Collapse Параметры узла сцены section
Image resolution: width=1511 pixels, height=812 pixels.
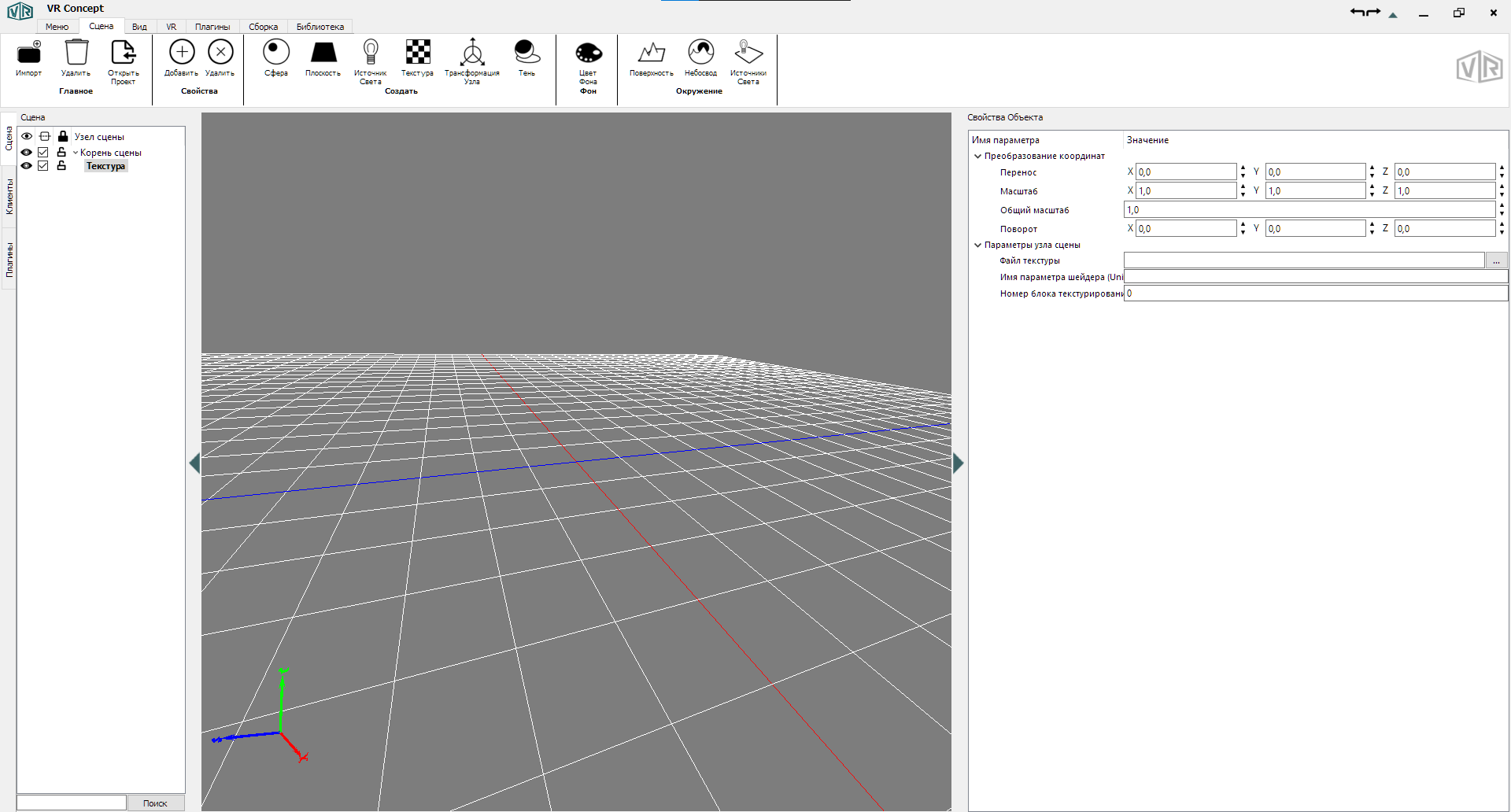(978, 245)
